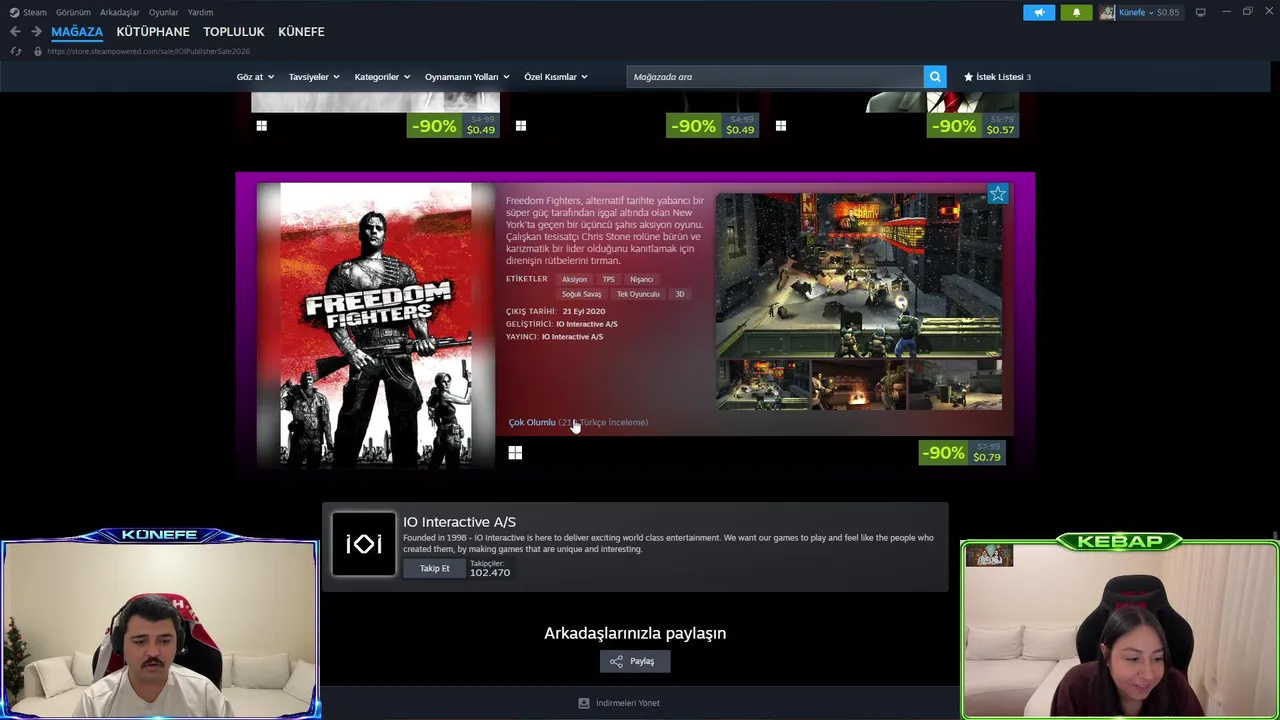Click the -90% $0.57 price in top-right card
The image size is (1280, 720).
coord(972,126)
